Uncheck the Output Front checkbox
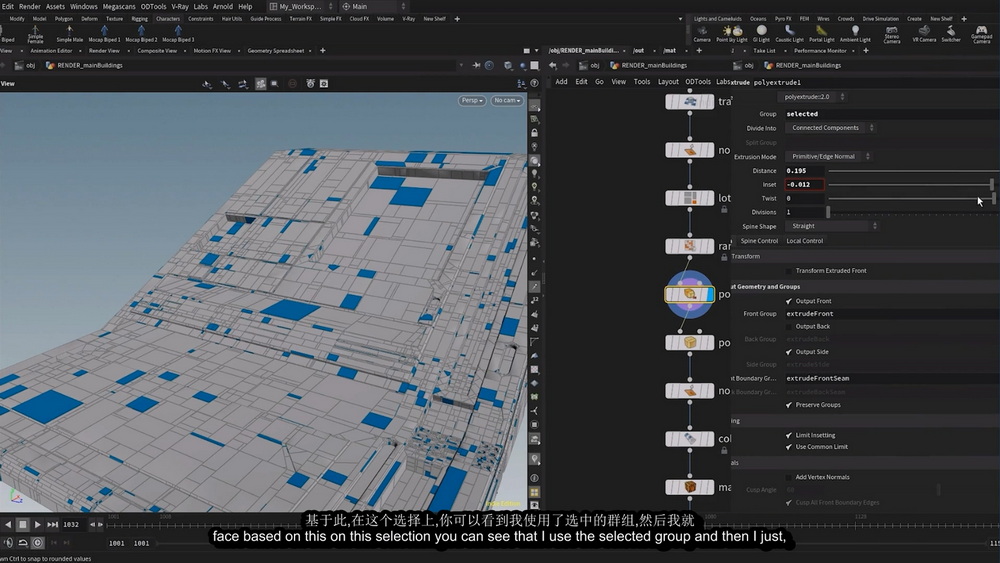 tap(789, 301)
